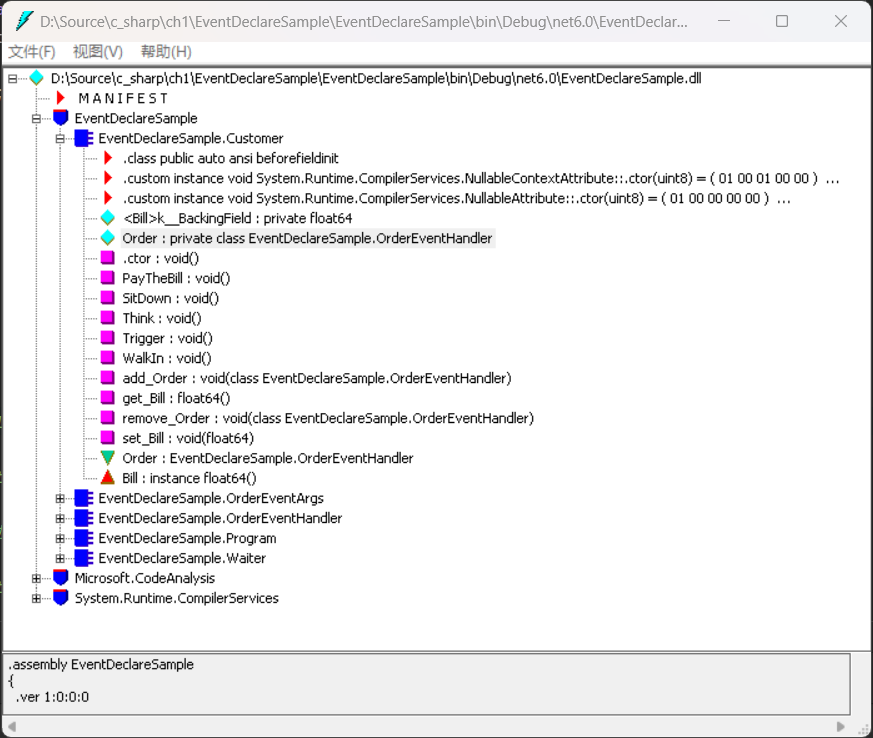The image size is (873, 738).
Task: Expand the EventDeclareSample.Program class node
Action: click(60, 538)
